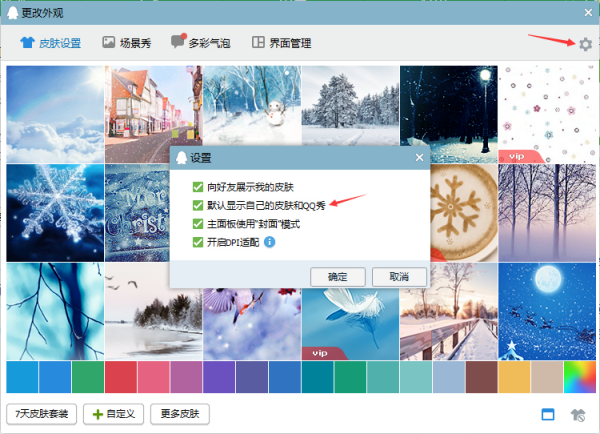Viewport: 600px width, 434px height.
Task: Open the 多彩气泡 tab
Action: 200,43
